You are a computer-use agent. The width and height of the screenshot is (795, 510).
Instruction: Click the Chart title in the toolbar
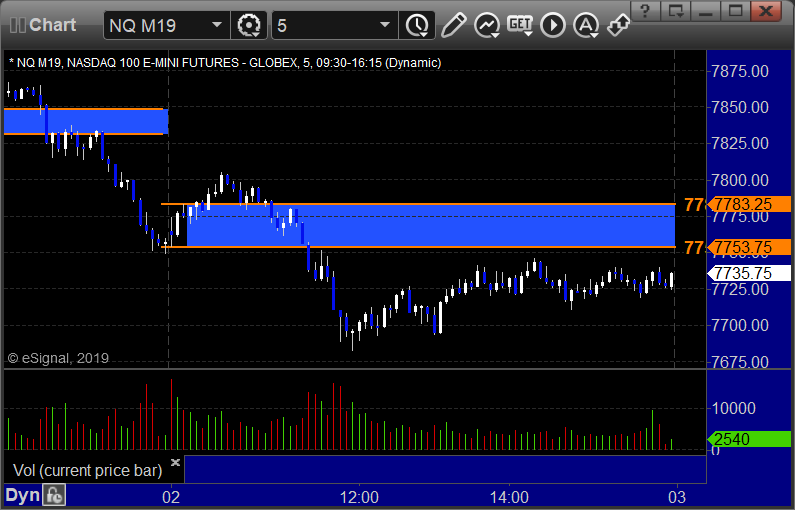pos(52,25)
